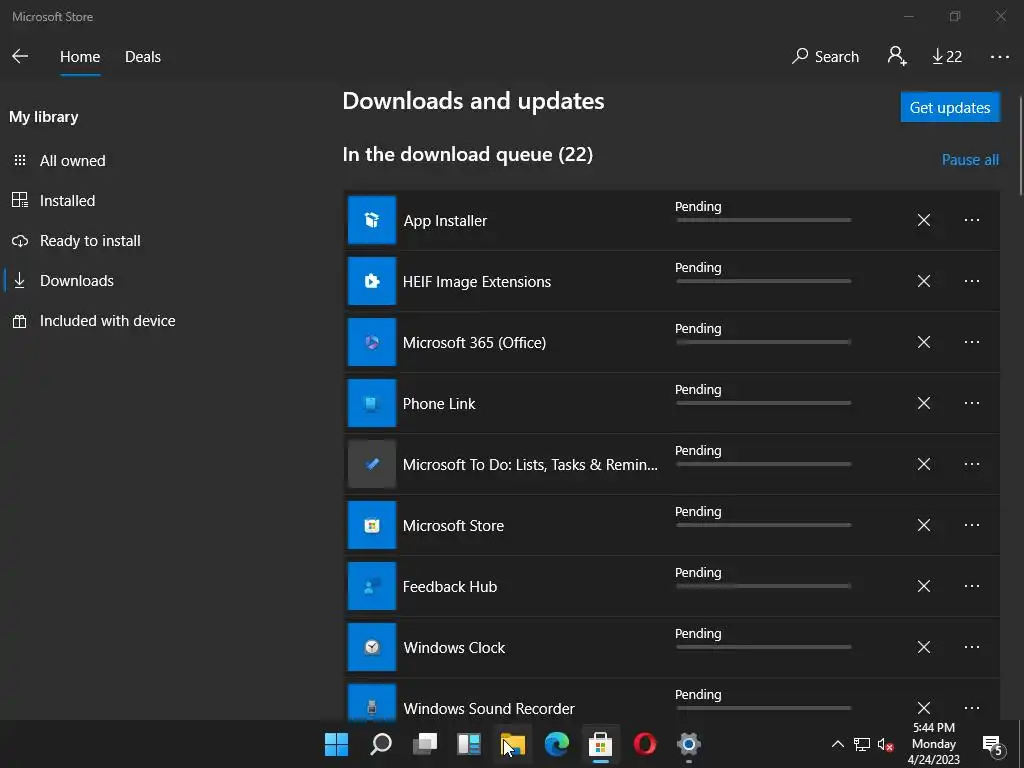Viewport: 1024px width, 768px height.
Task: Open more options for App Installer
Action: (972, 220)
